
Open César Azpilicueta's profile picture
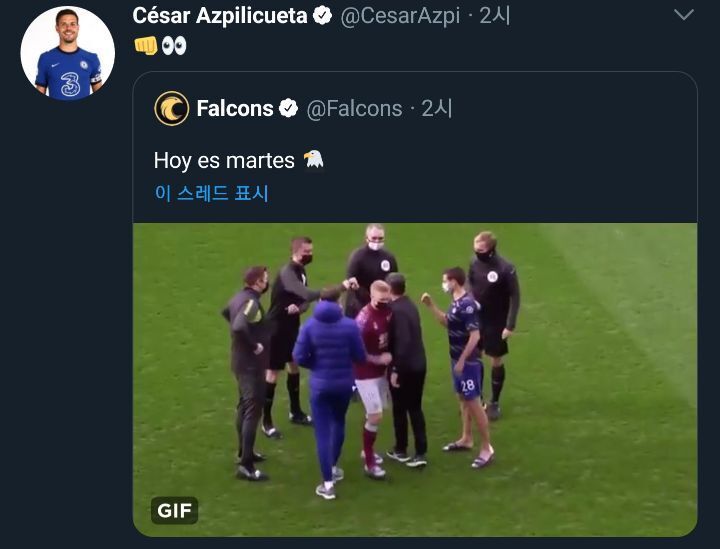[x=68, y=55]
